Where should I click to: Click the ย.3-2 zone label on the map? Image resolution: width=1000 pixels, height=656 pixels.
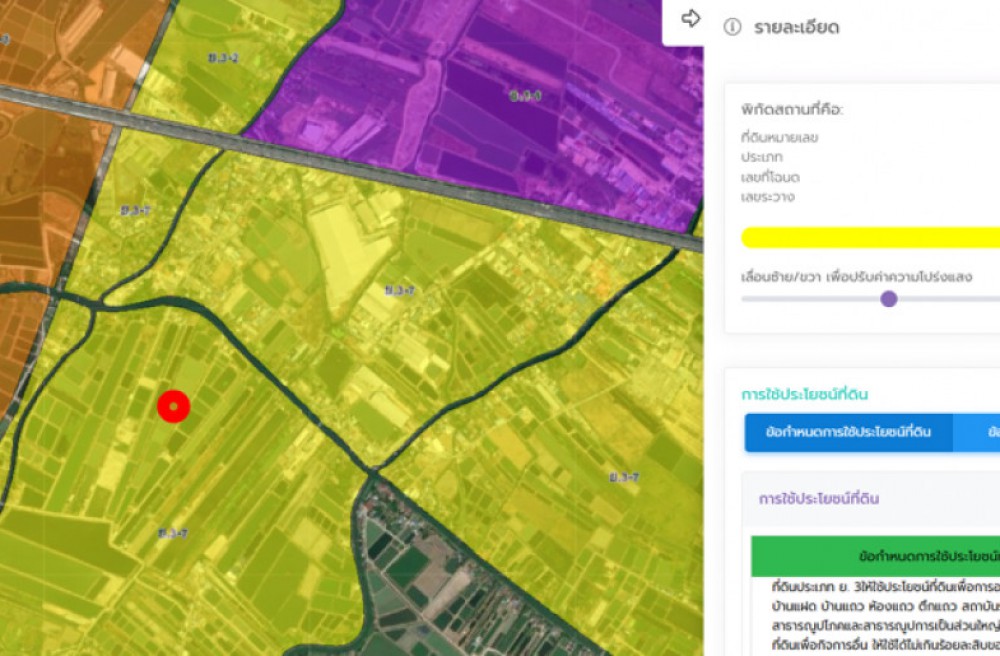coord(223,58)
